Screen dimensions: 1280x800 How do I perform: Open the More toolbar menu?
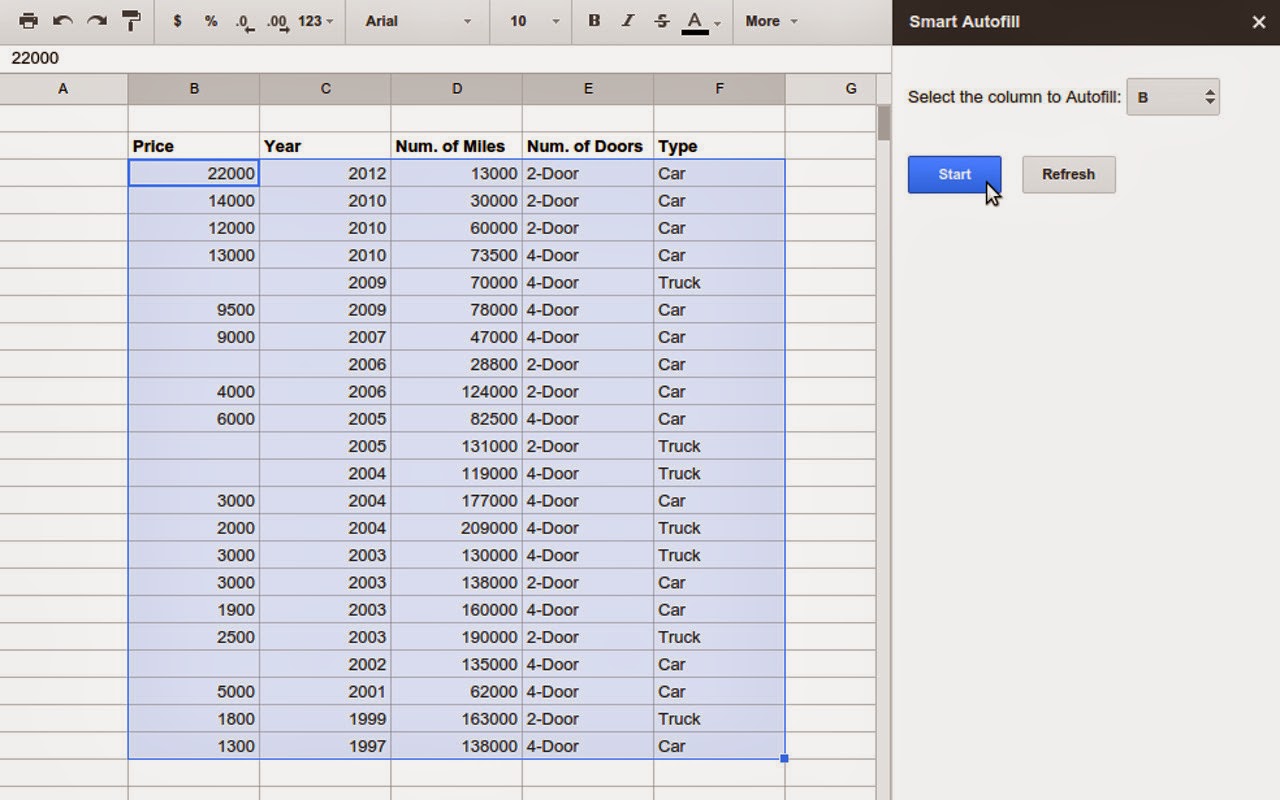(771, 21)
